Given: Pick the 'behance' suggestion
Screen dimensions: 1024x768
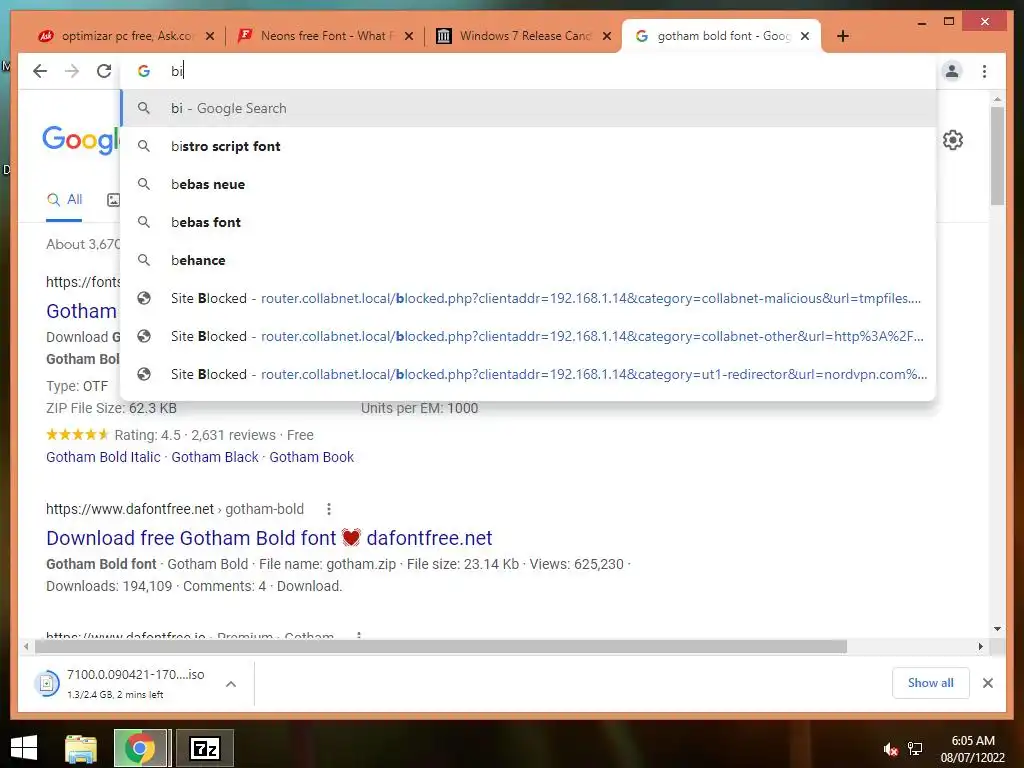Looking at the screenshot, I should [528, 260].
